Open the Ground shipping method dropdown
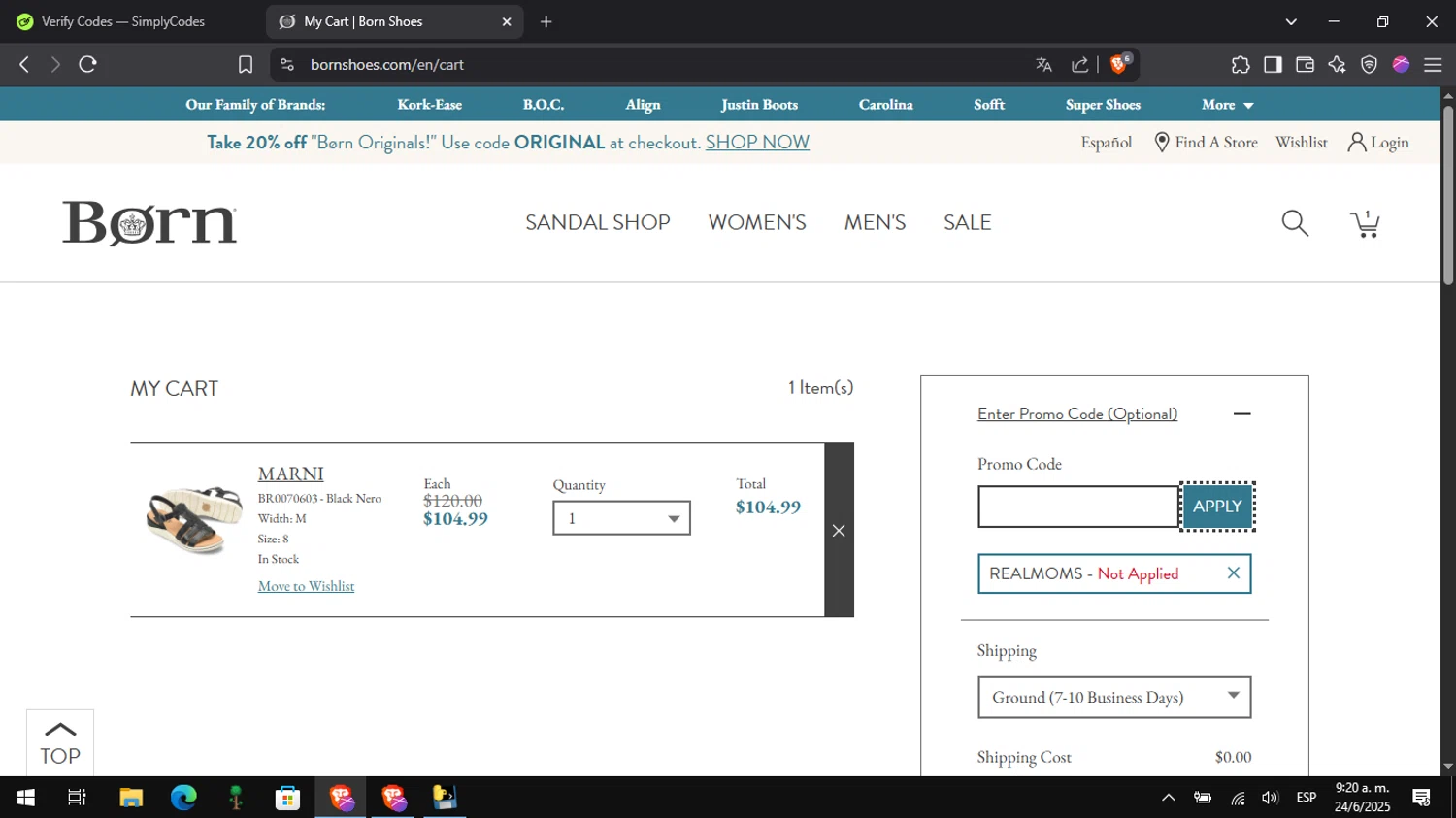The image size is (1456, 818). [x=1114, y=698]
